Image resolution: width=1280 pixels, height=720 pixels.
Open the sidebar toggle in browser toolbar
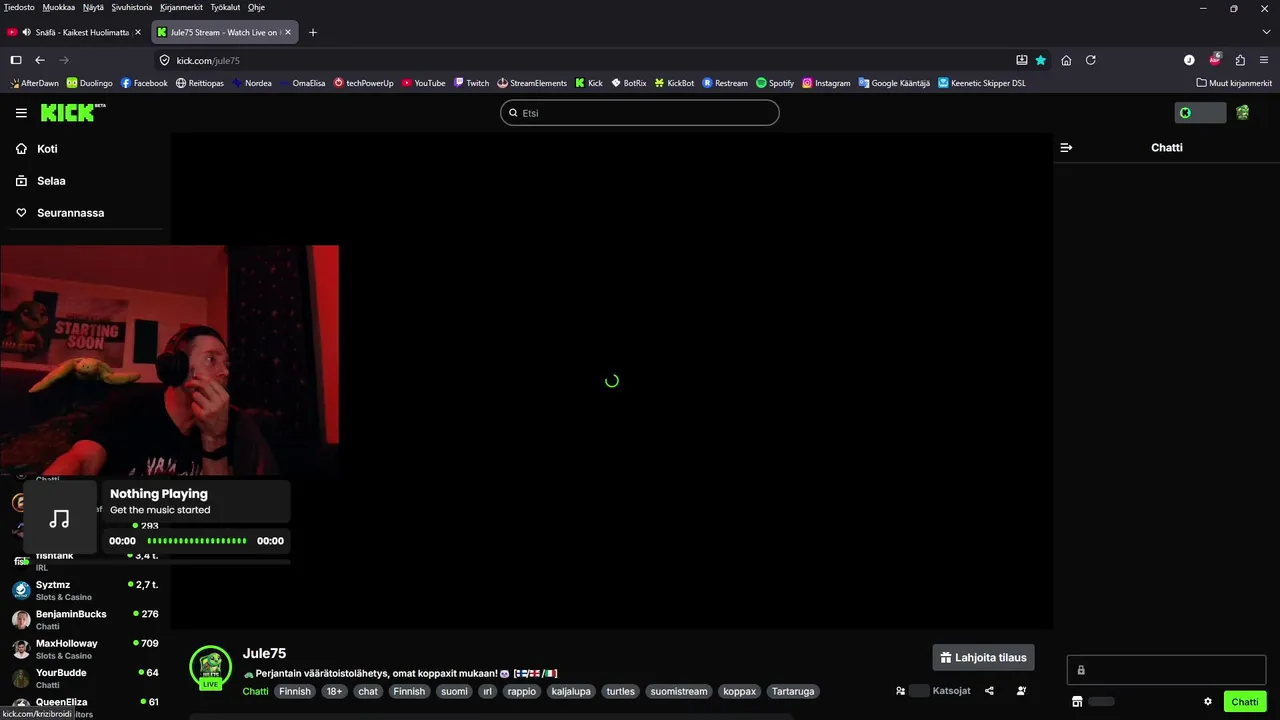point(16,60)
